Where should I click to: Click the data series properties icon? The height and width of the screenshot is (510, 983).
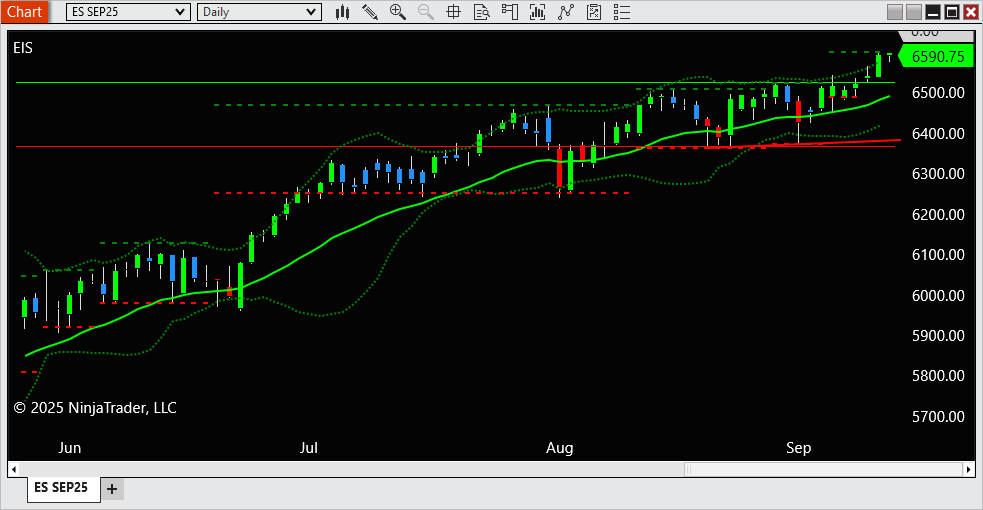tap(594, 12)
